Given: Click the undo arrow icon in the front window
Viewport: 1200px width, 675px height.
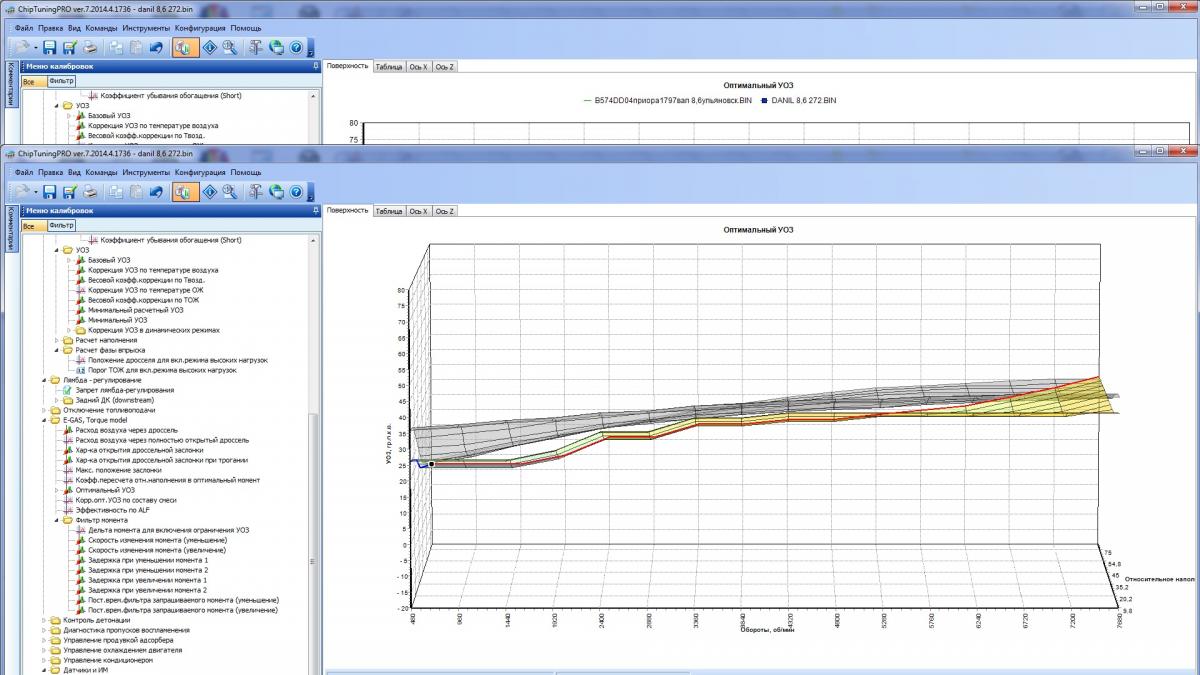Looking at the screenshot, I should pyautogui.click(x=157, y=192).
